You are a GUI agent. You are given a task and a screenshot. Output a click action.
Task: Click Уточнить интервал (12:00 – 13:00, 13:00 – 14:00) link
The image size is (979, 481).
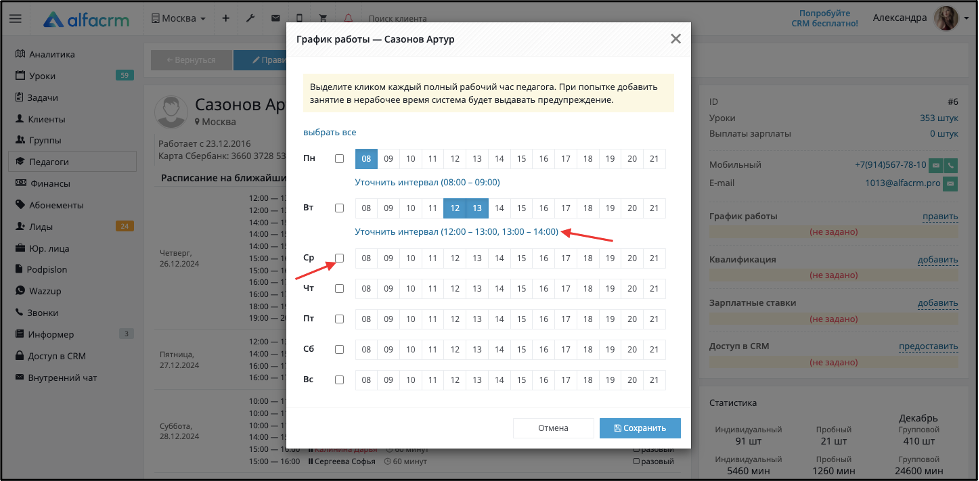[x=456, y=232]
